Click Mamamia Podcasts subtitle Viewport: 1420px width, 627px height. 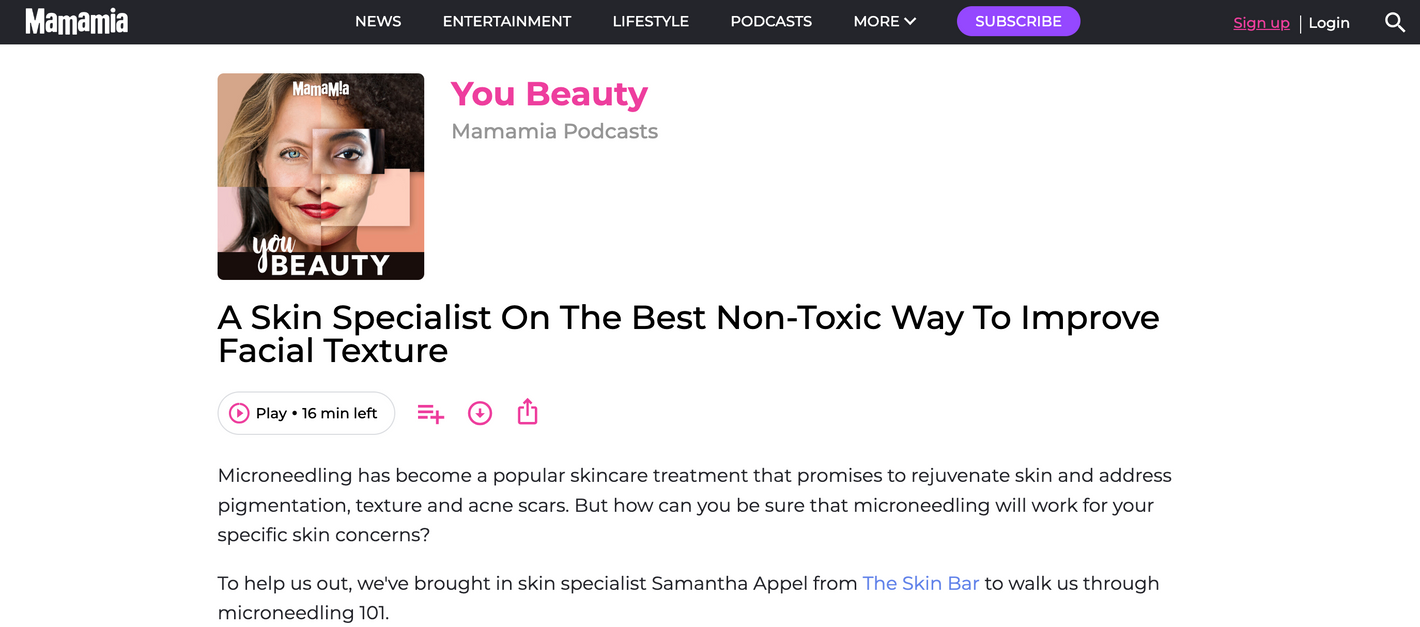tap(554, 131)
